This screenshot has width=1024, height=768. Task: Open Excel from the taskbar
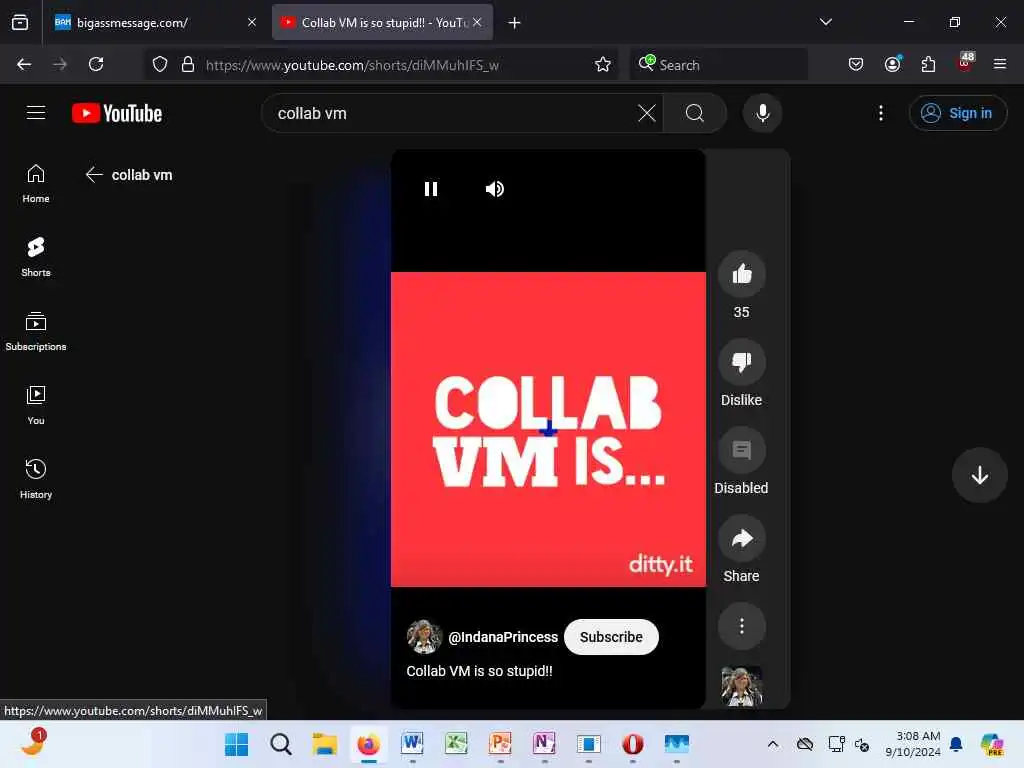point(456,744)
